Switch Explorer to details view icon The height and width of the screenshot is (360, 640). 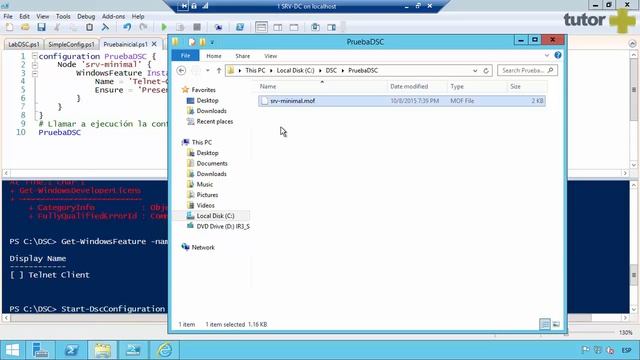(545, 324)
